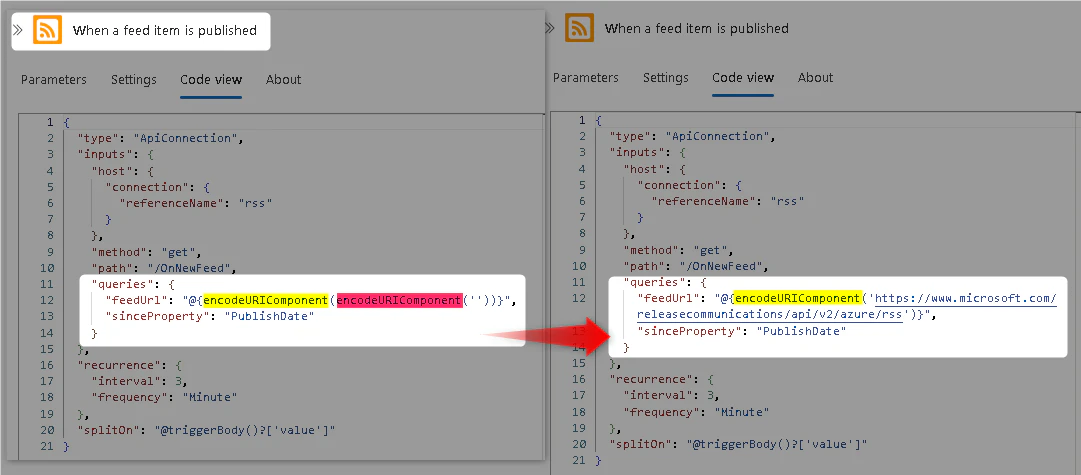Click "sinceProperty": "PublishDate" in the left code
Viewport: 1081px width, 475px height.
click(x=210, y=316)
